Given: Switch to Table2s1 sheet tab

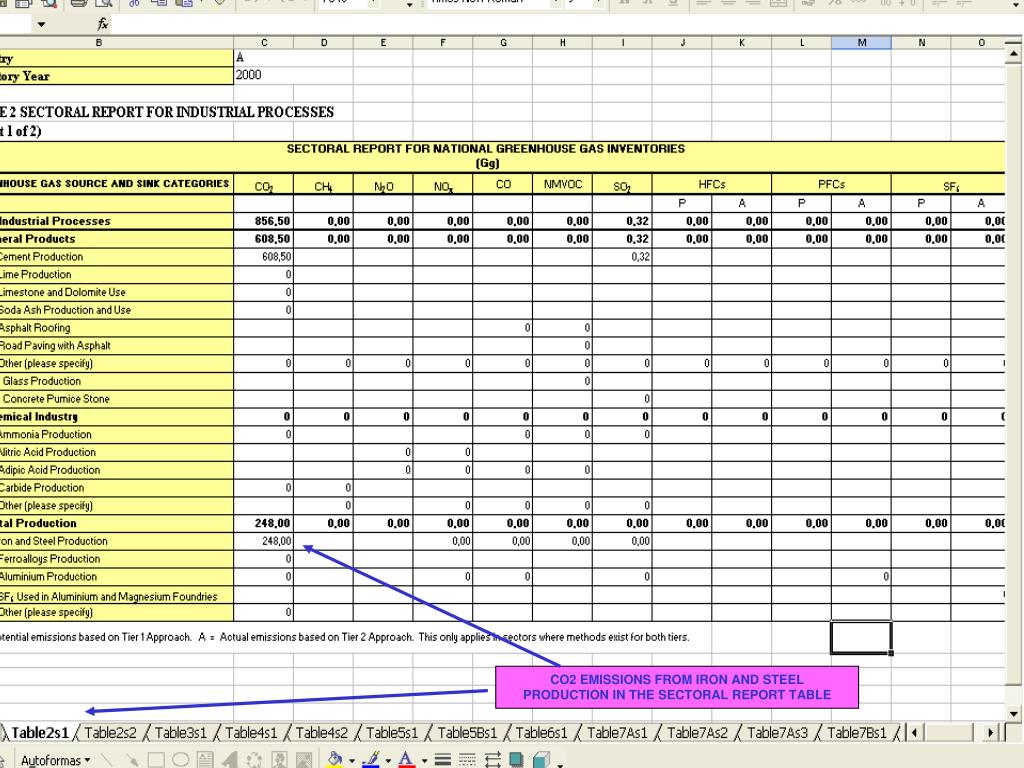Looking at the screenshot, I should tap(40, 733).
